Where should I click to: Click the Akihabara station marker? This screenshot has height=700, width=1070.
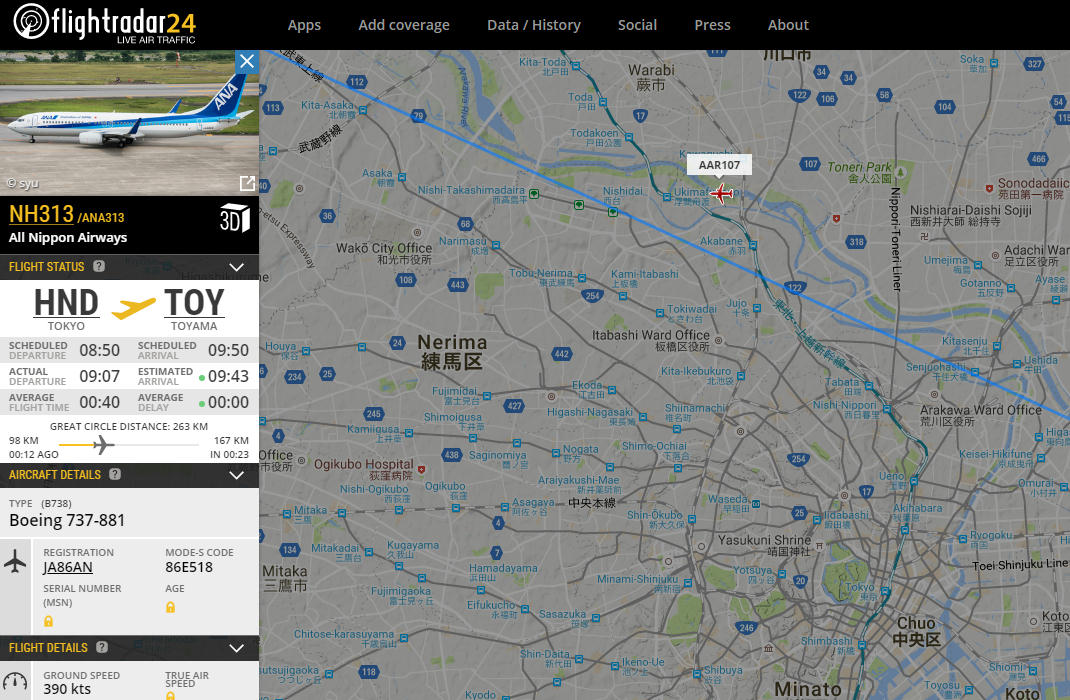pyautogui.click(x=906, y=529)
